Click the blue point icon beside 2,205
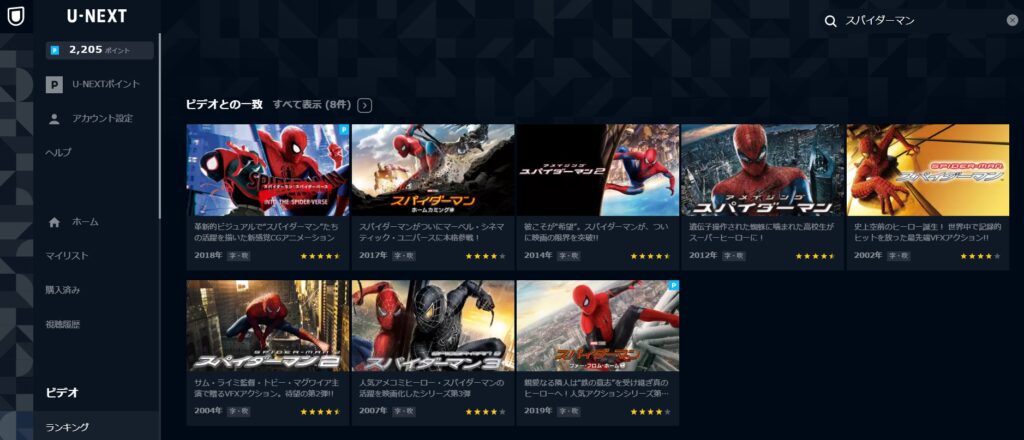1024x440 pixels. click(55, 50)
